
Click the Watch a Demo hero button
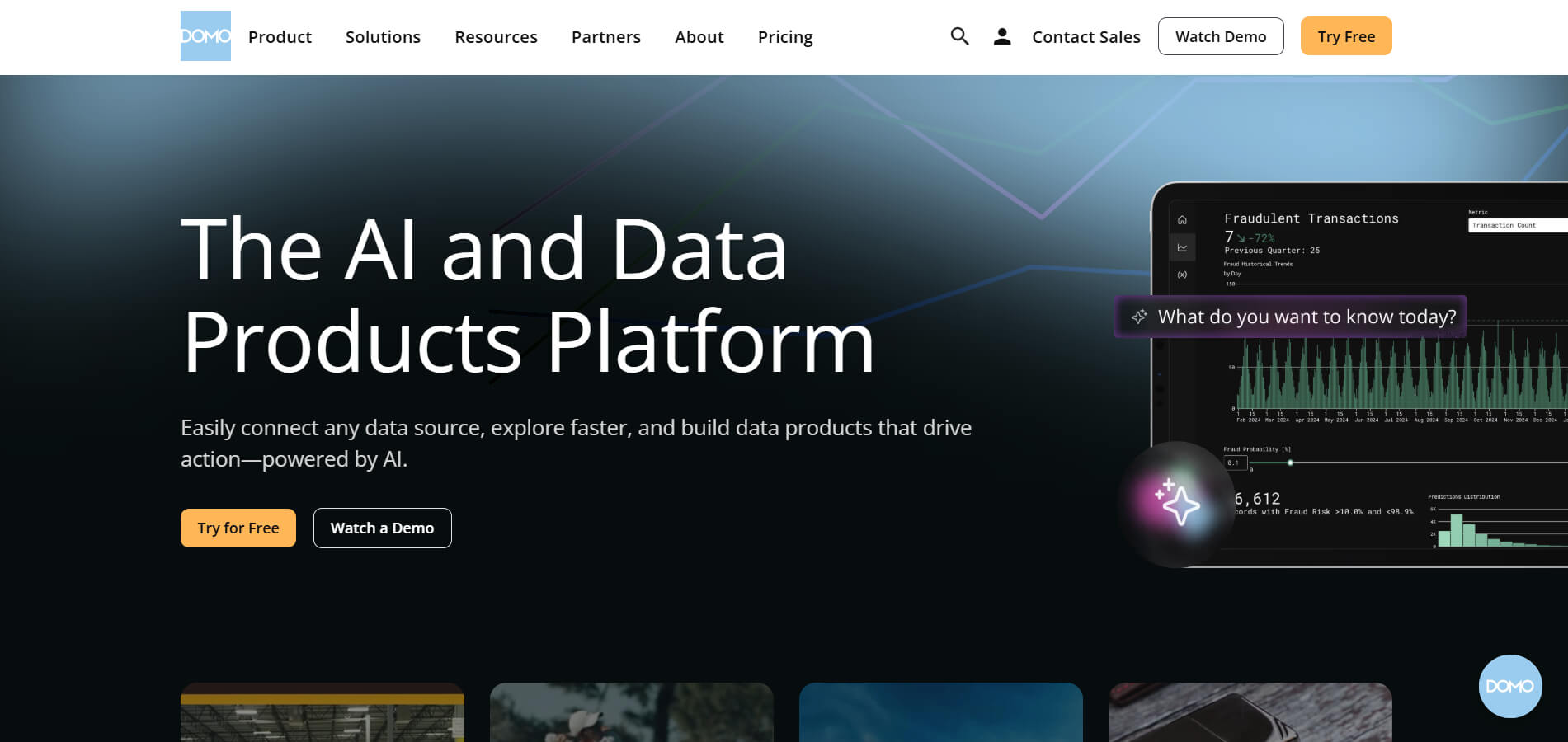click(x=382, y=528)
